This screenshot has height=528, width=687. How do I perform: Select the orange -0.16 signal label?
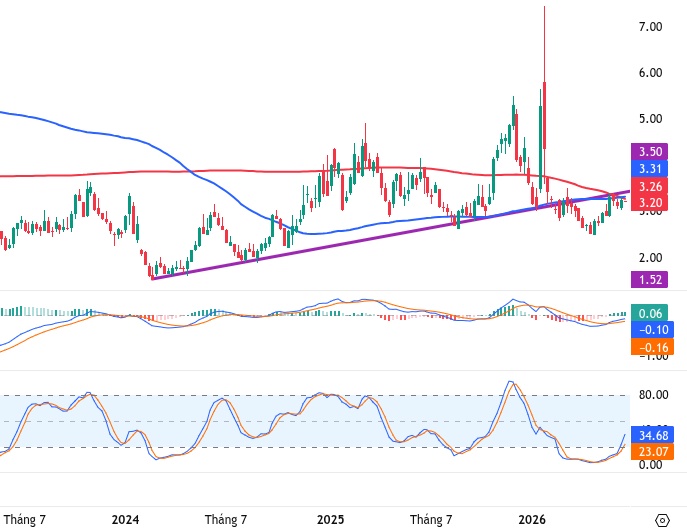point(652,347)
